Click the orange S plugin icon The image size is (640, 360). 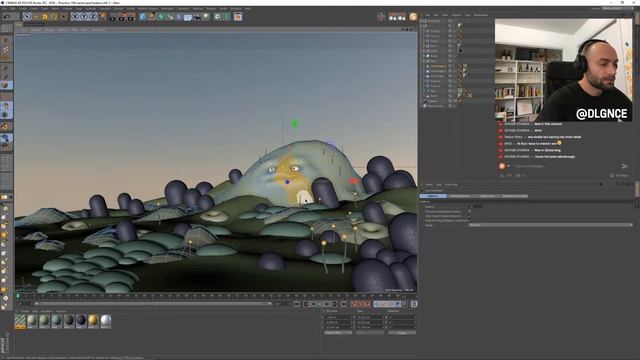[x=413, y=16]
